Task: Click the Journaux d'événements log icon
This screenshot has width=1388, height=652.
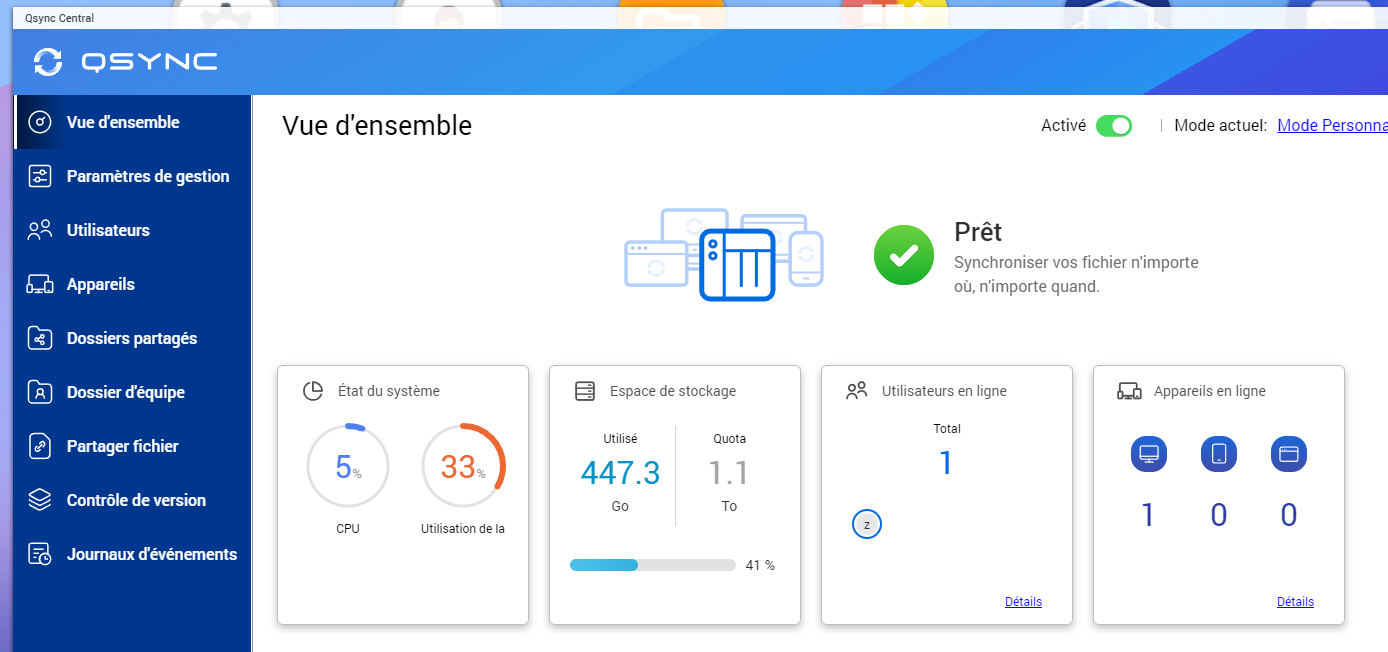Action: [40, 554]
